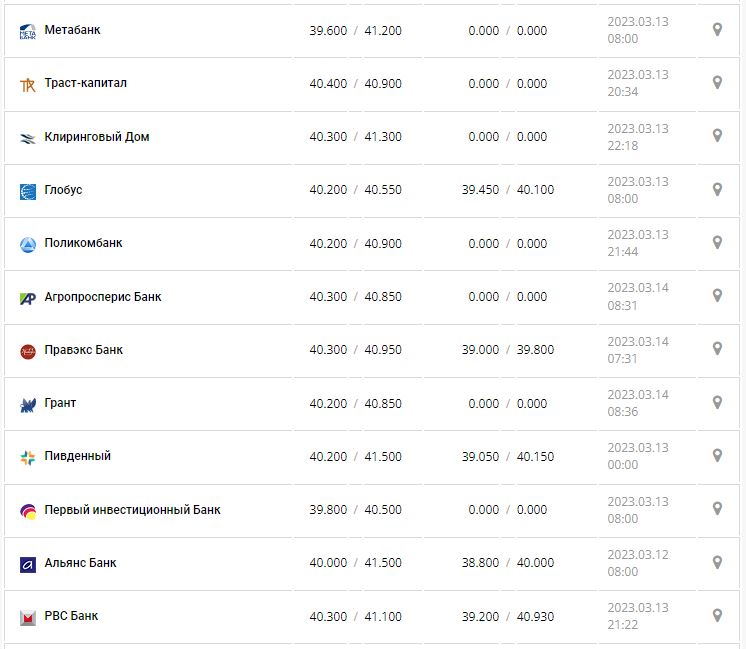Click the Поликомбанк bank name
Viewport: 746px width, 649px height.
click(84, 243)
